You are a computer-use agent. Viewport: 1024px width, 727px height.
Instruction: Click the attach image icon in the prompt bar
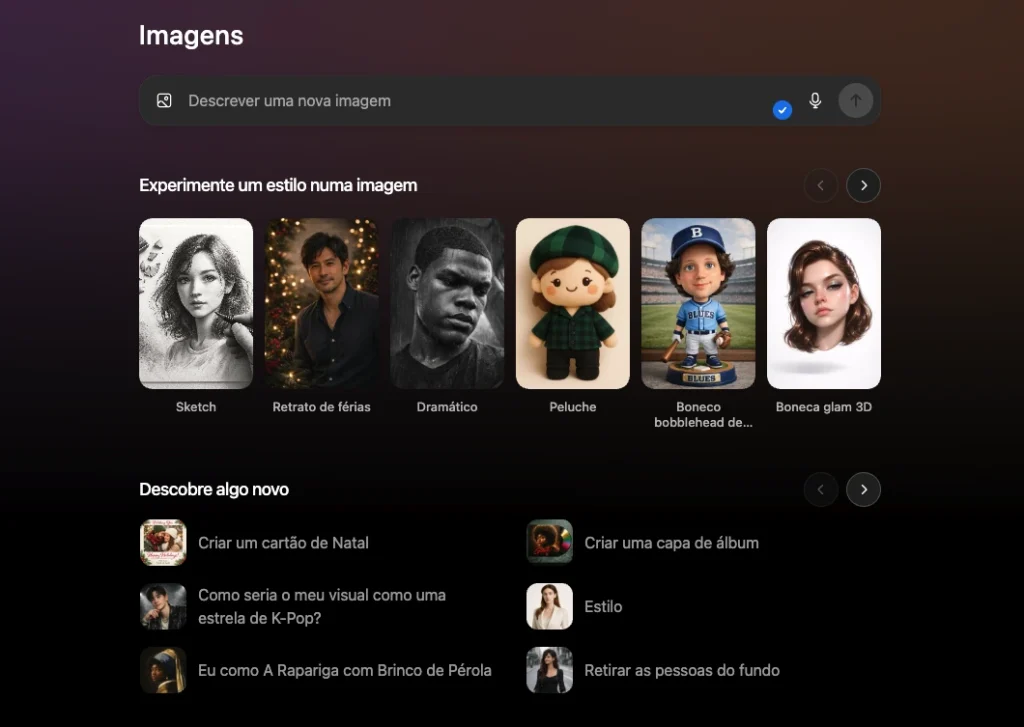click(x=163, y=100)
